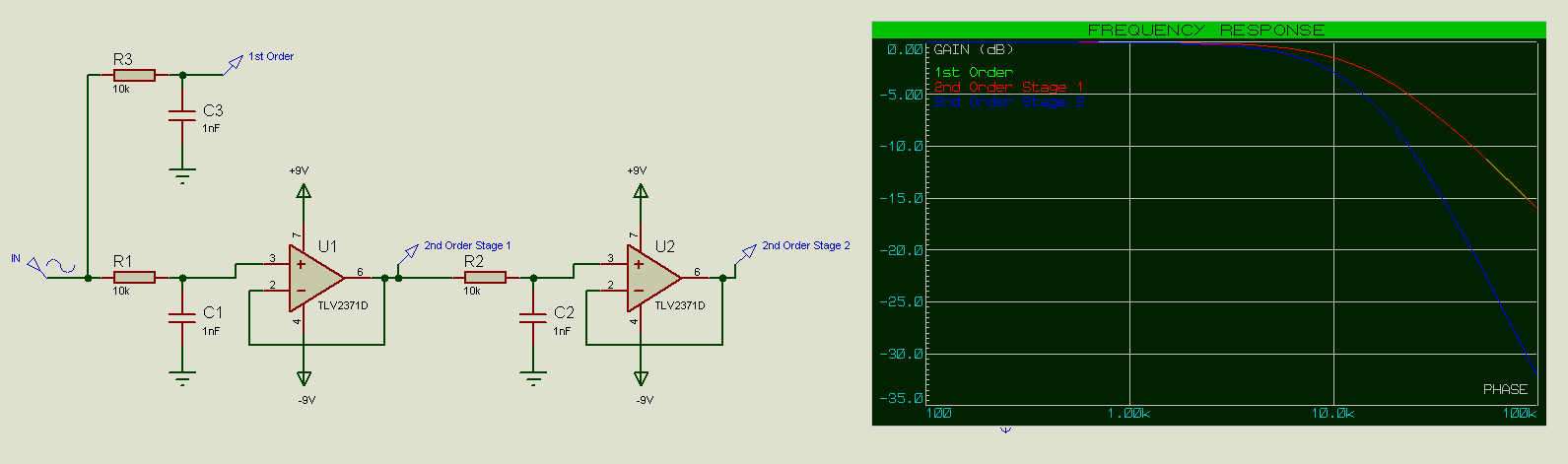Select the 1st Order voltage probe arrow
Image resolution: width=1568 pixels, height=464 pixels.
click(235, 64)
